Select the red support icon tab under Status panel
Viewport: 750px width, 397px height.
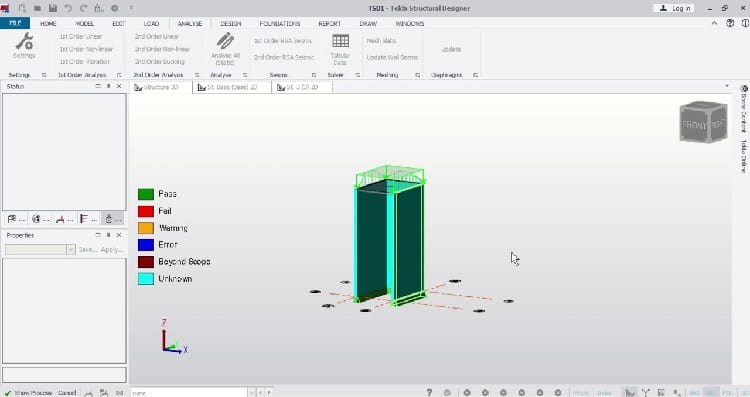coord(64,219)
